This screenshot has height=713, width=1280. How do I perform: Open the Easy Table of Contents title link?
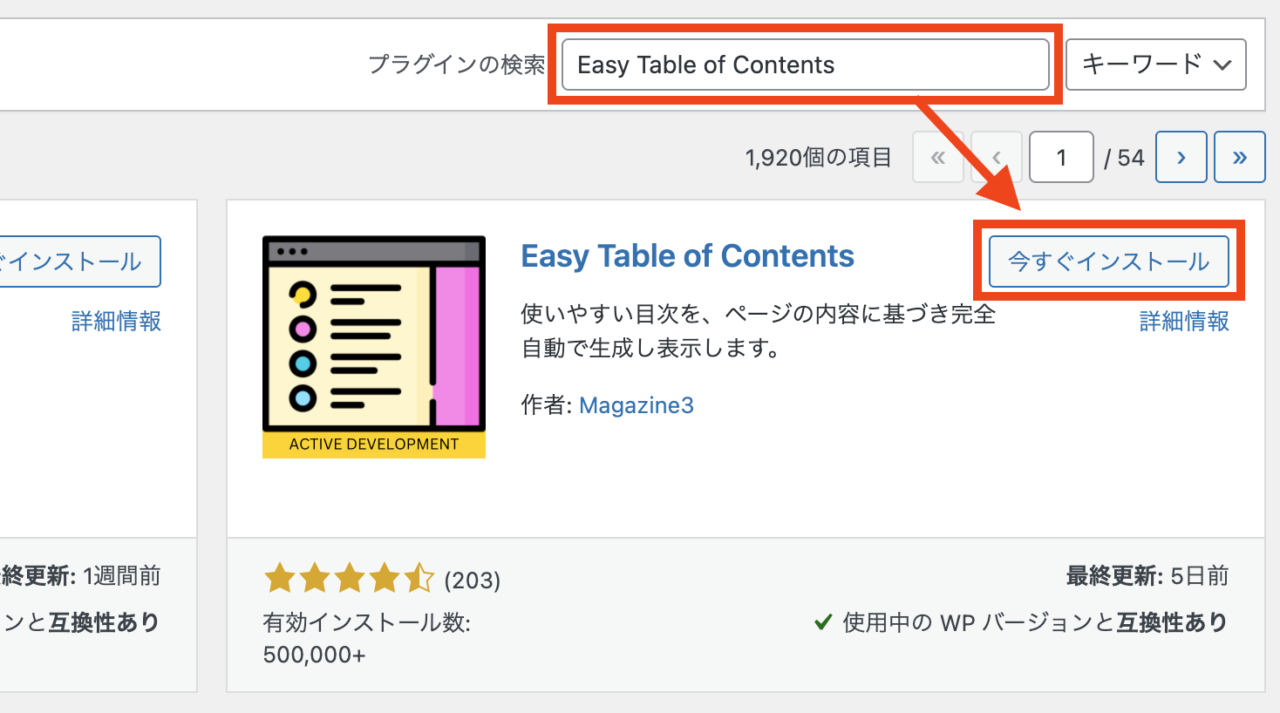click(x=688, y=256)
